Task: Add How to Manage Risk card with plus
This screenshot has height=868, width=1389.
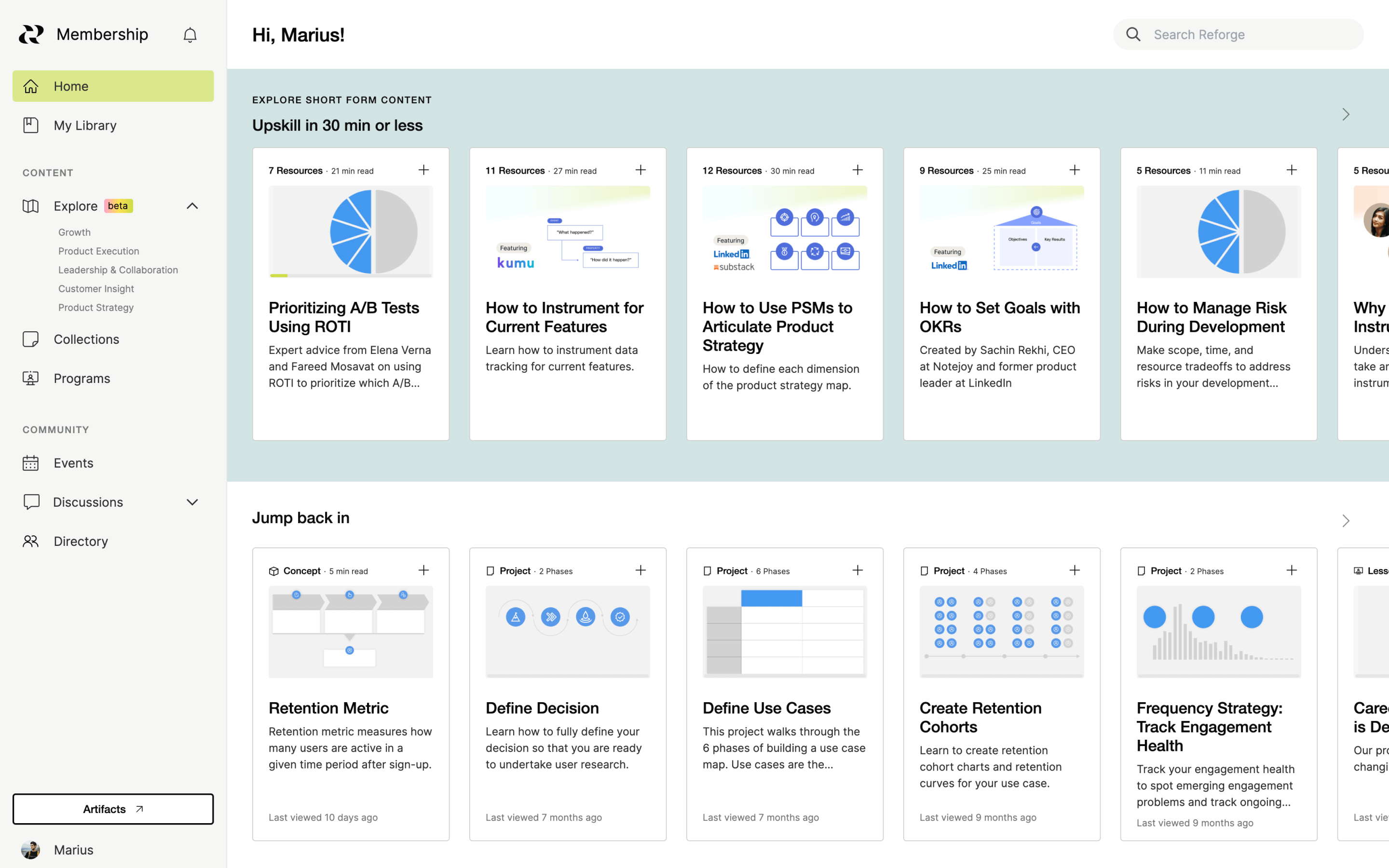Action: point(1292,170)
